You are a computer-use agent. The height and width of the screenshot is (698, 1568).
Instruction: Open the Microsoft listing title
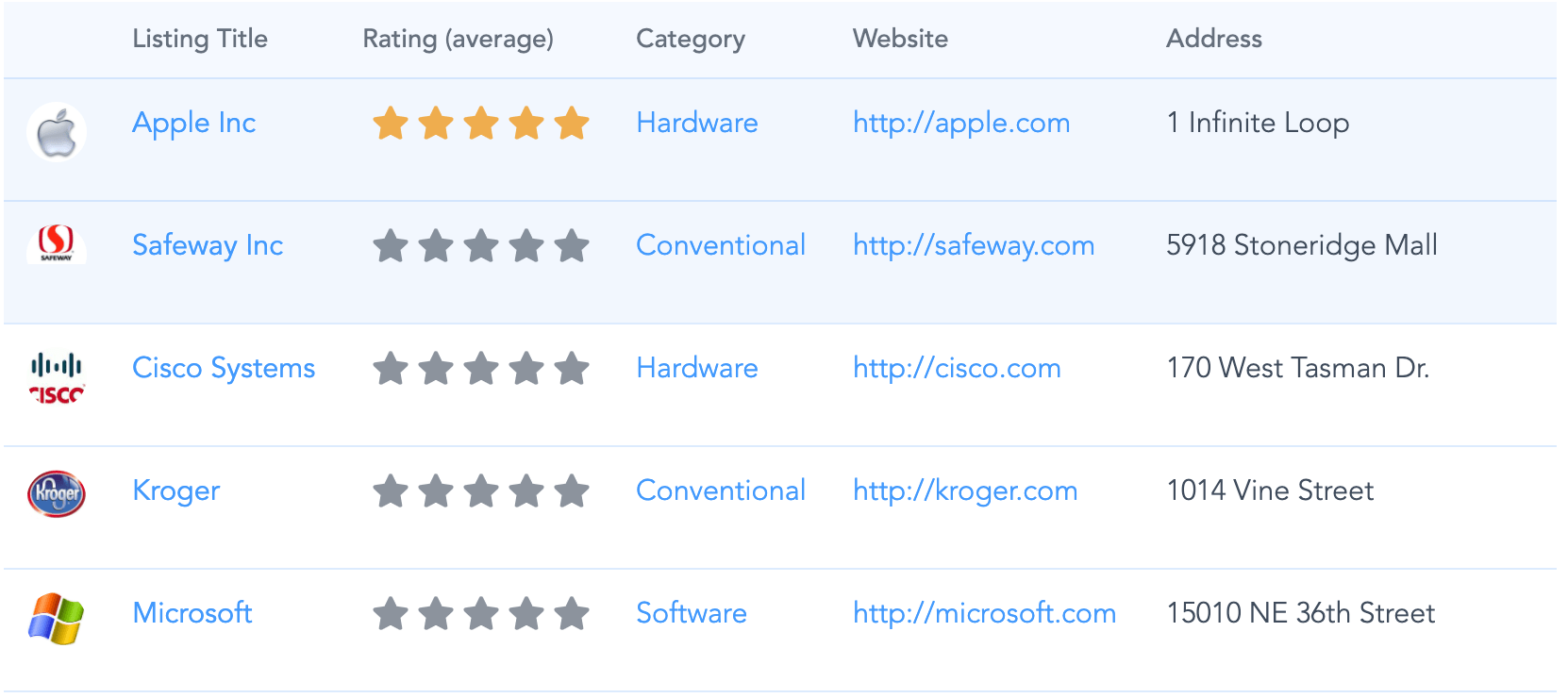[192, 613]
